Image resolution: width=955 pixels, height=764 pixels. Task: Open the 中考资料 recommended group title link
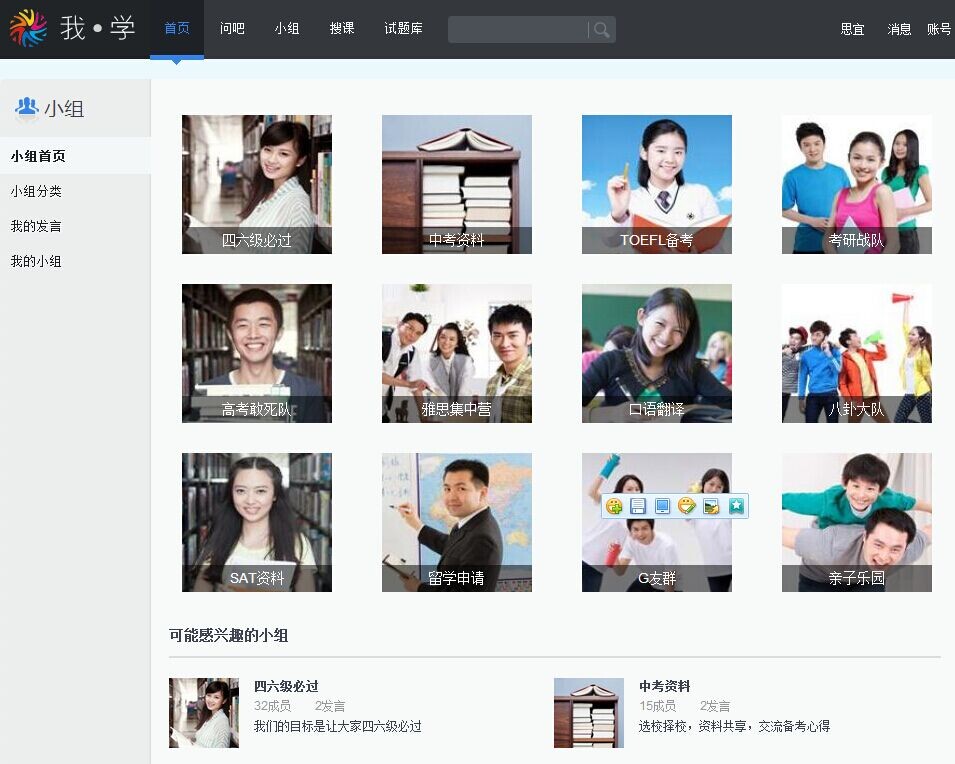pyautogui.click(x=665, y=686)
